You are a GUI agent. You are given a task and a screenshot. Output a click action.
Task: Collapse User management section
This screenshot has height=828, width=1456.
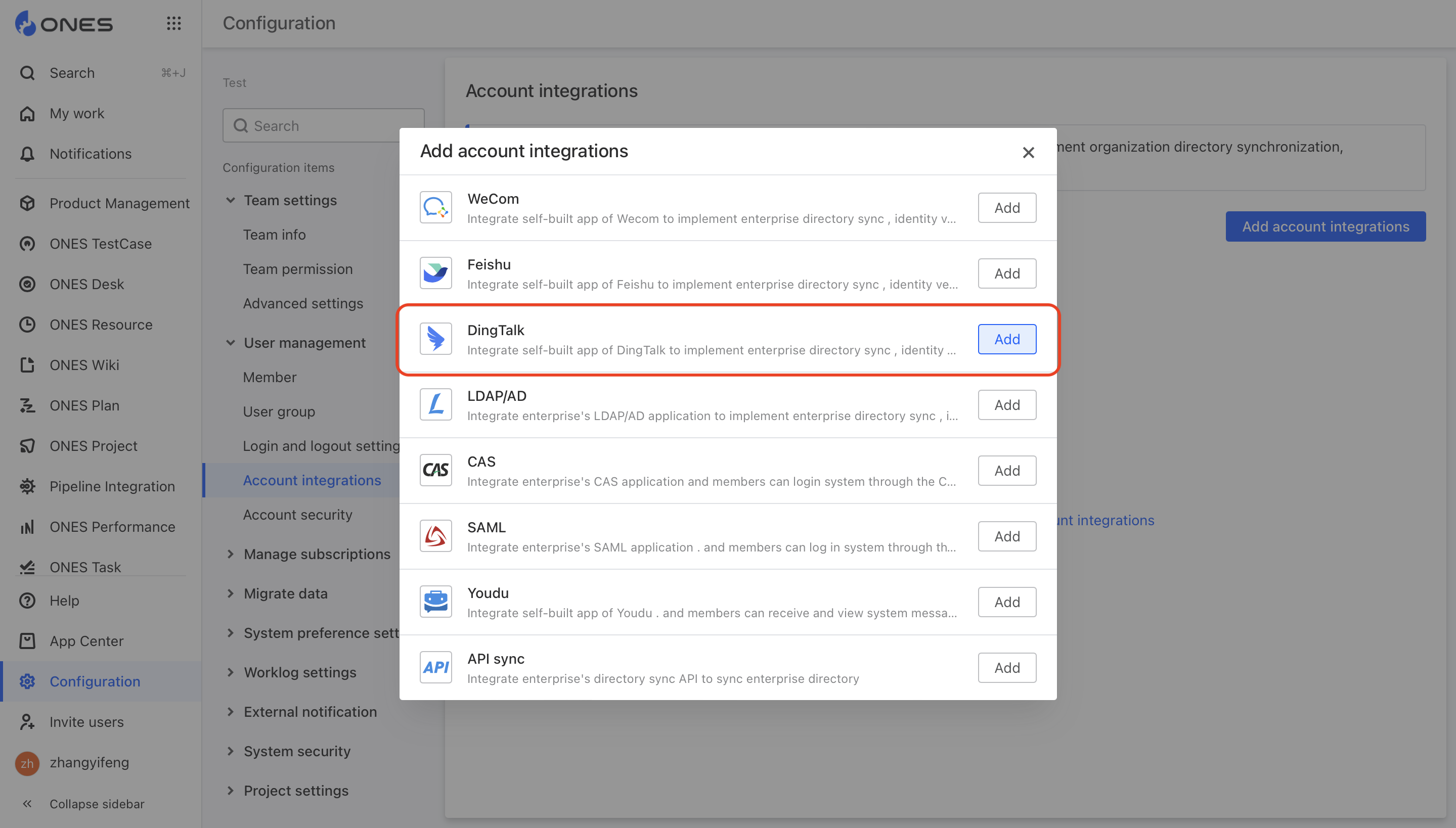pyautogui.click(x=231, y=343)
